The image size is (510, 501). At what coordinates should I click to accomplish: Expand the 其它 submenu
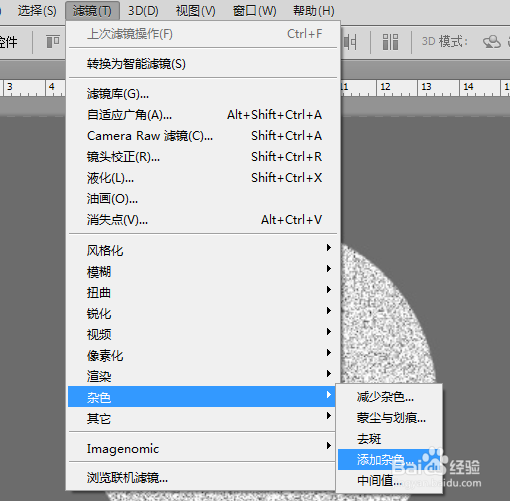(202, 418)
